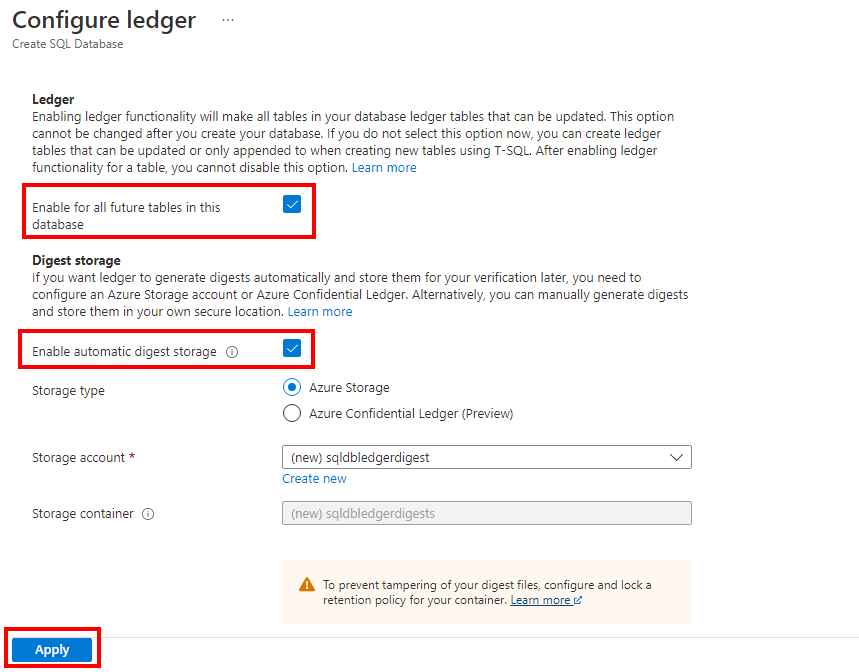Open the ellipsis menu beside Configure ledger title
859x672 pixels.
click(x=227, y=19)
